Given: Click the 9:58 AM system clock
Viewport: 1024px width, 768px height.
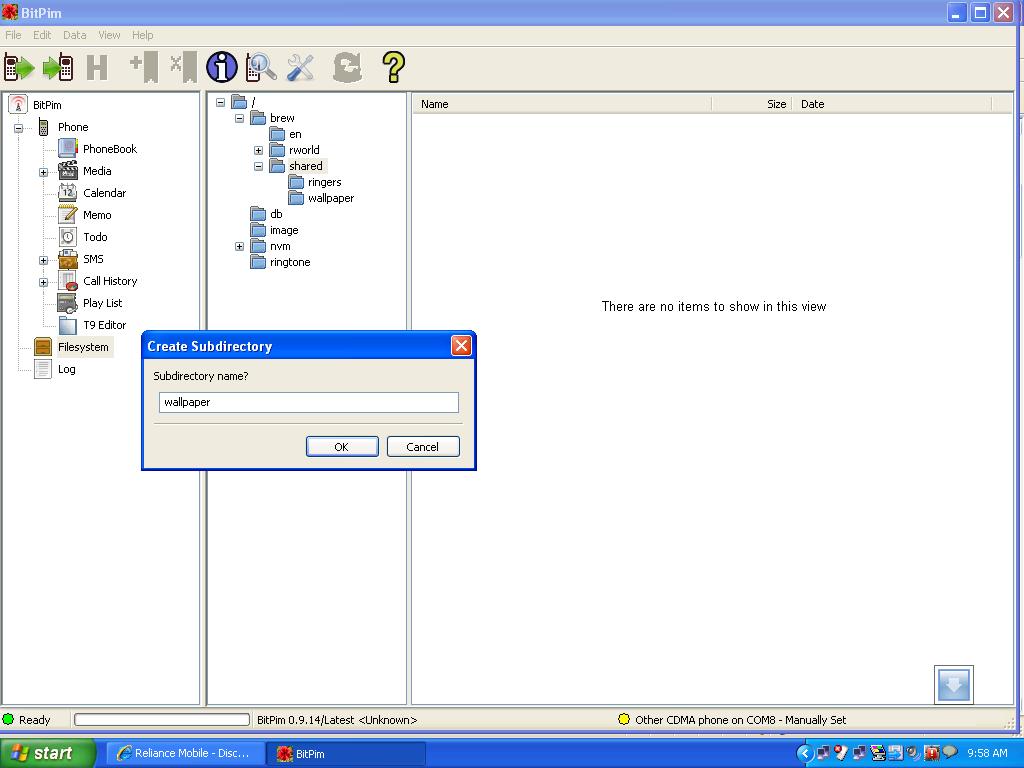Looking at the screenshot, I should tap(987, 753).
